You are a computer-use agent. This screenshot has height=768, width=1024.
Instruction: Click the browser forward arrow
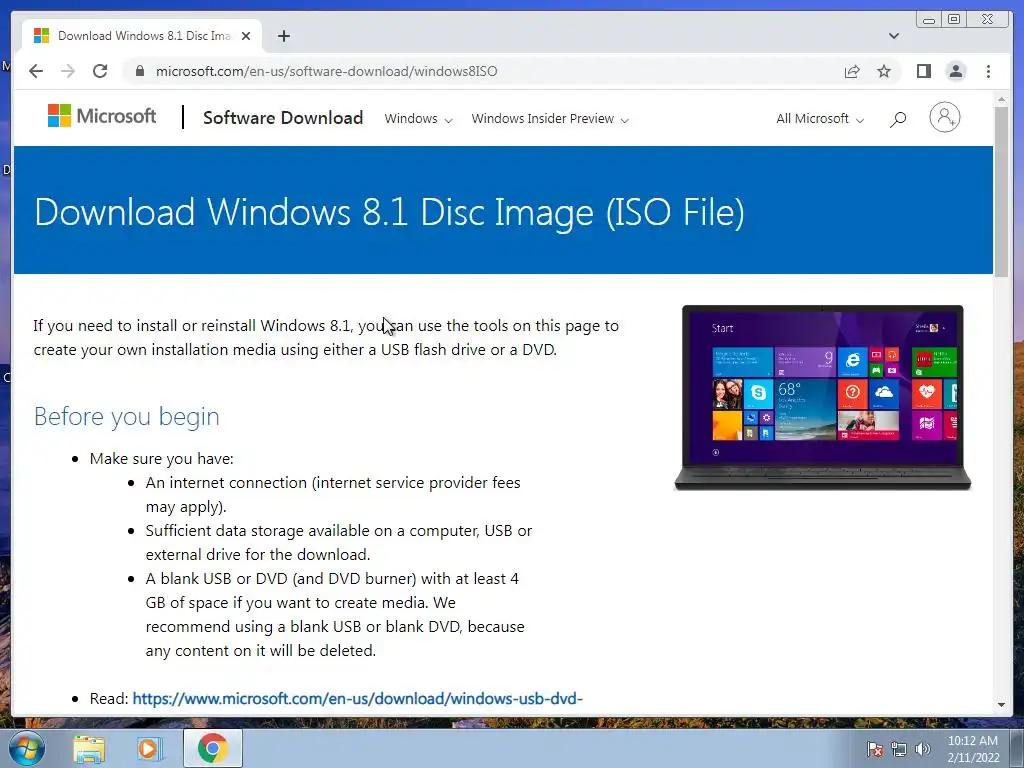(x=68, y=71)
